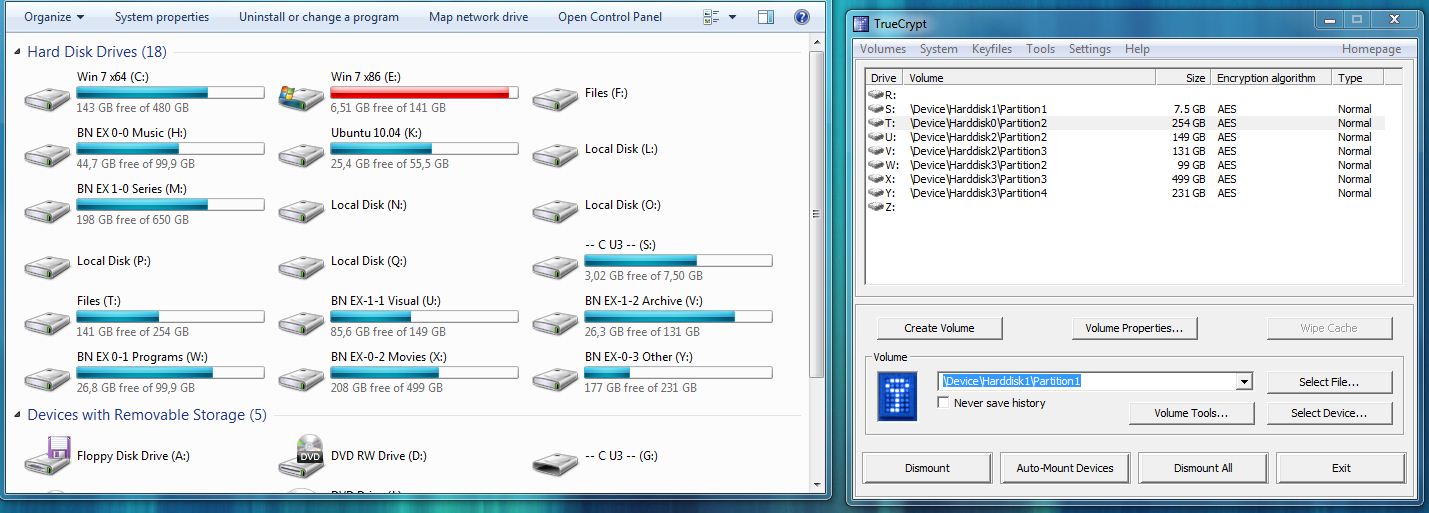Sort by Size column header

(1183, 77)
